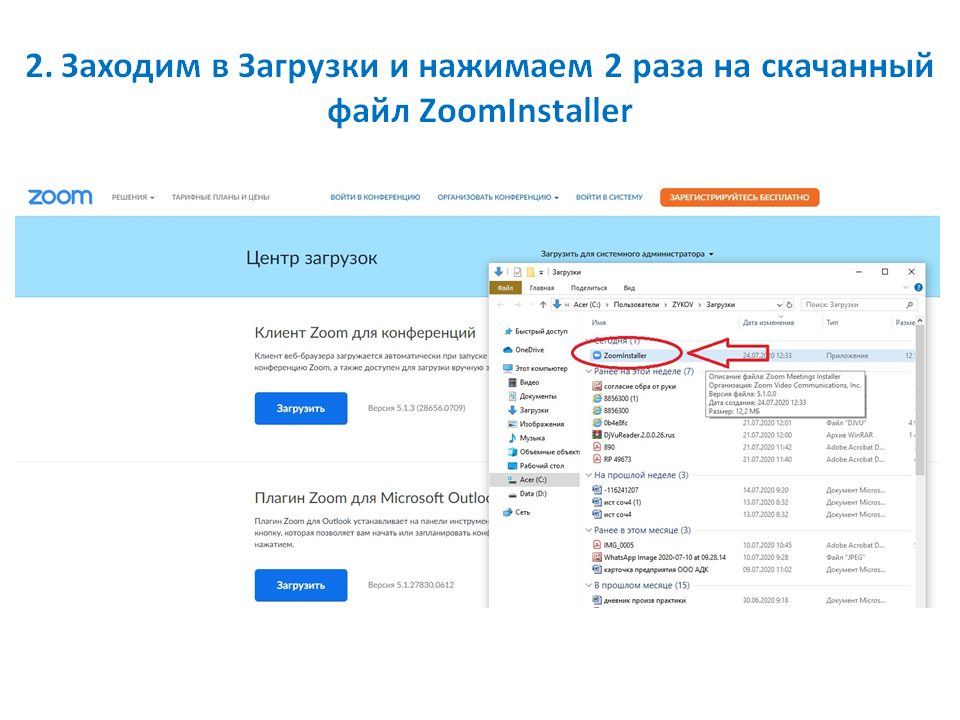Select 'Acer (C:)' drive in sidebar
The height and width of the screenshot is (720, 960).
[533, 480]
